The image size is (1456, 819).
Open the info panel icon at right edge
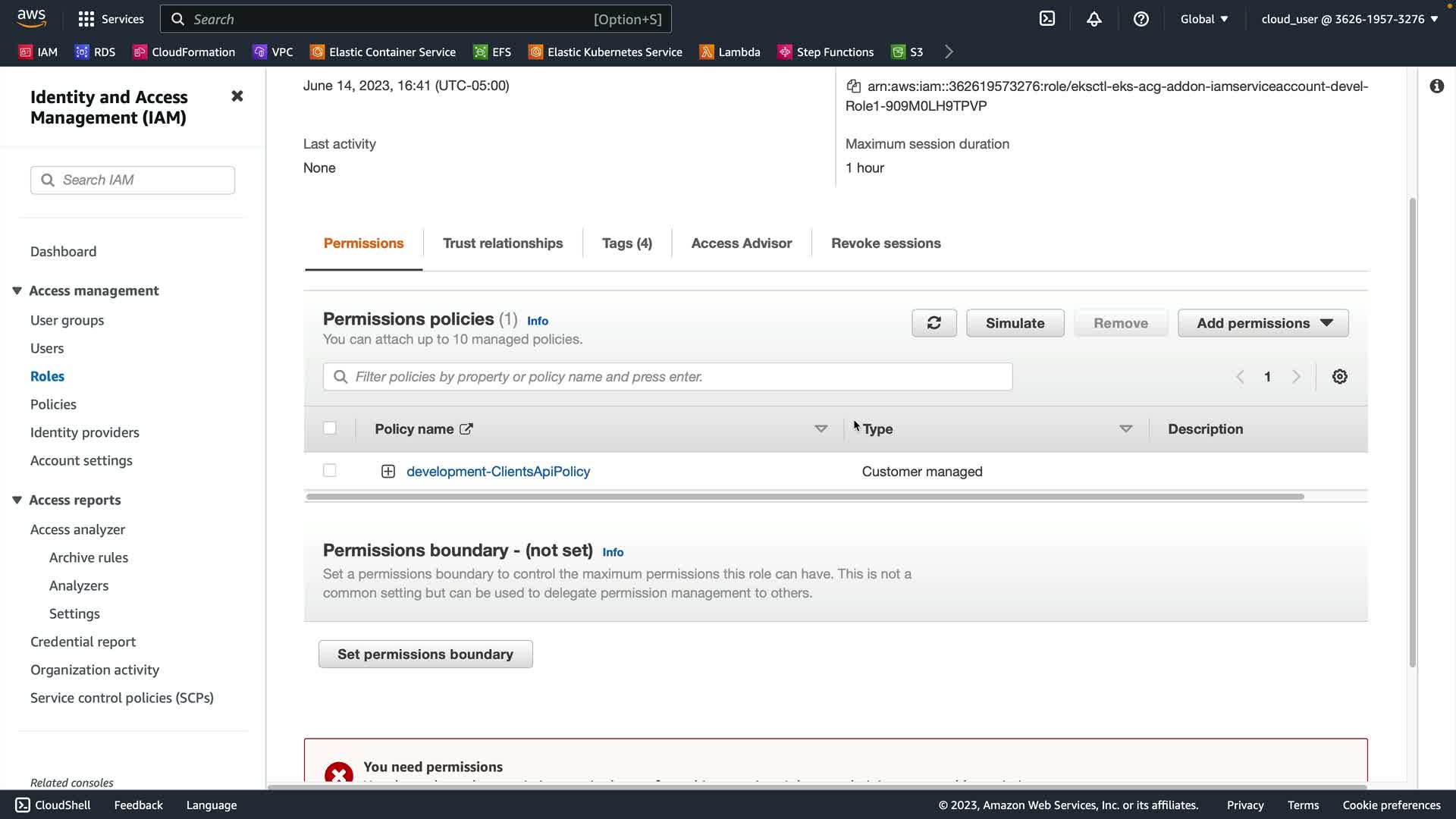click(1436, 86)
